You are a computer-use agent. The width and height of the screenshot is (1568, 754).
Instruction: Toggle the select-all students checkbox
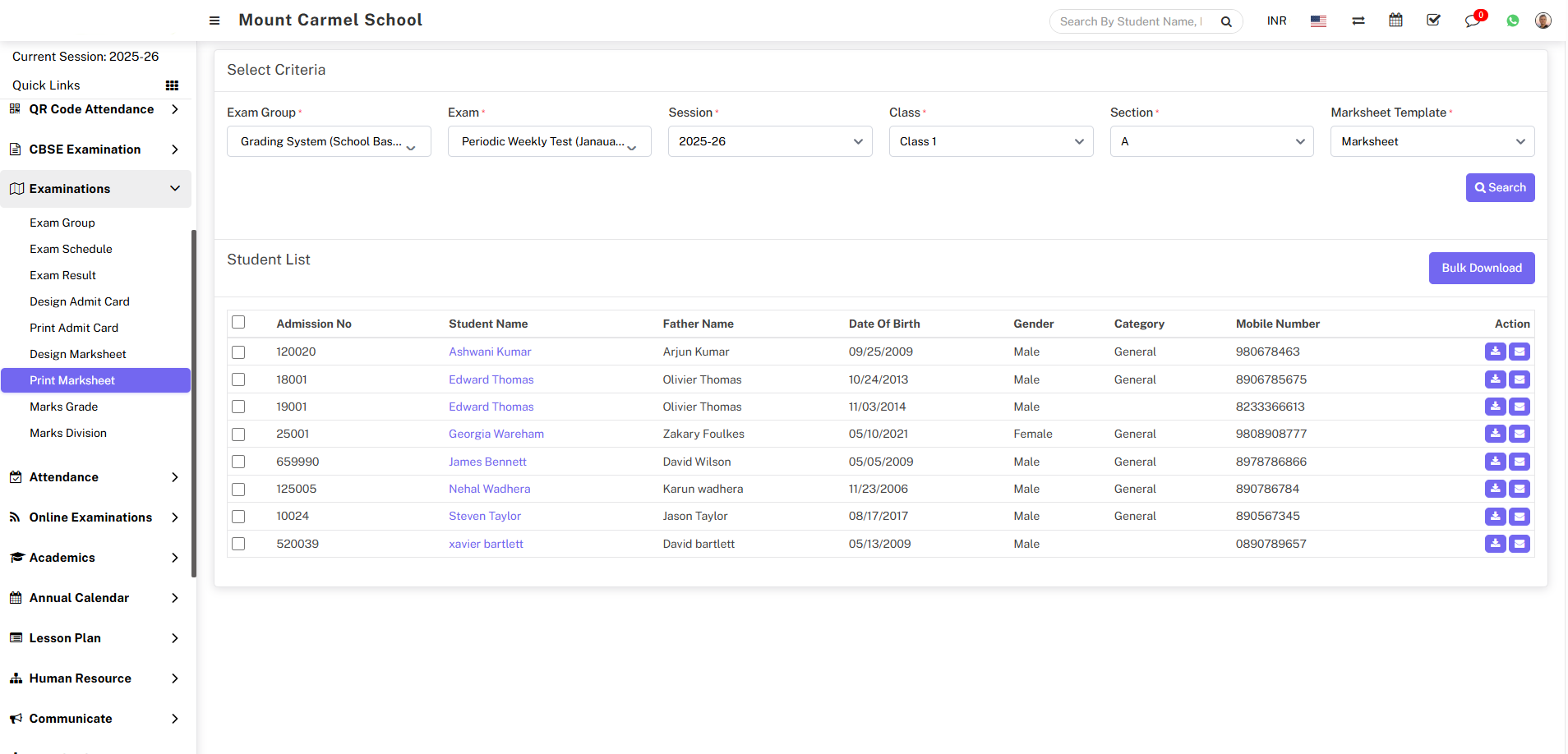(238, 322)
